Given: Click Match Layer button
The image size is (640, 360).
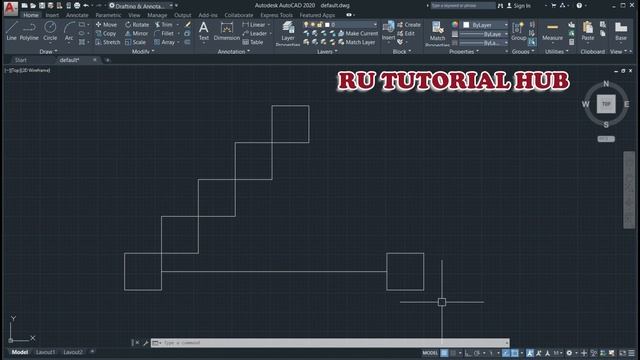Looking at the screenshot, I should (356, 42).
